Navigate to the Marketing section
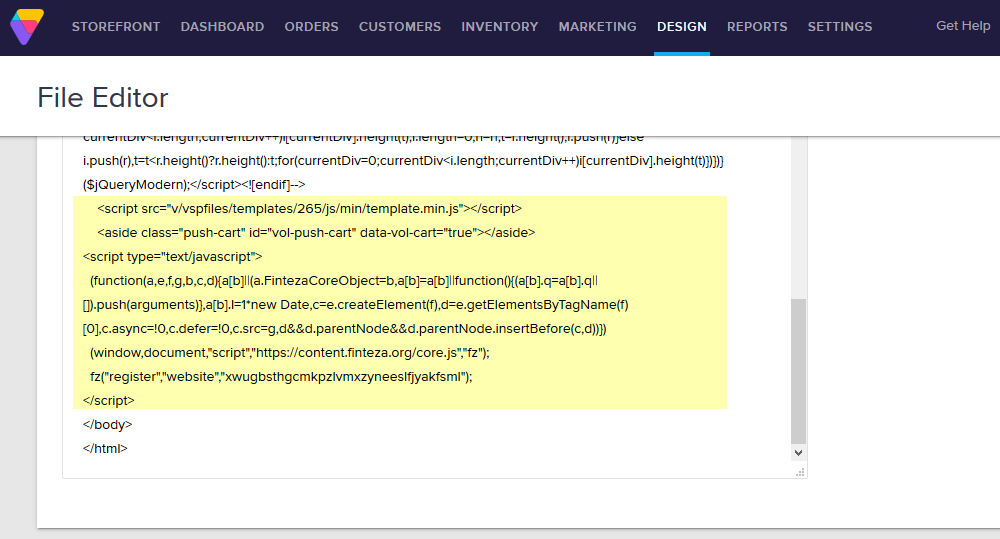Viewport: 1000px width, 539px height. tap(597, 27)
